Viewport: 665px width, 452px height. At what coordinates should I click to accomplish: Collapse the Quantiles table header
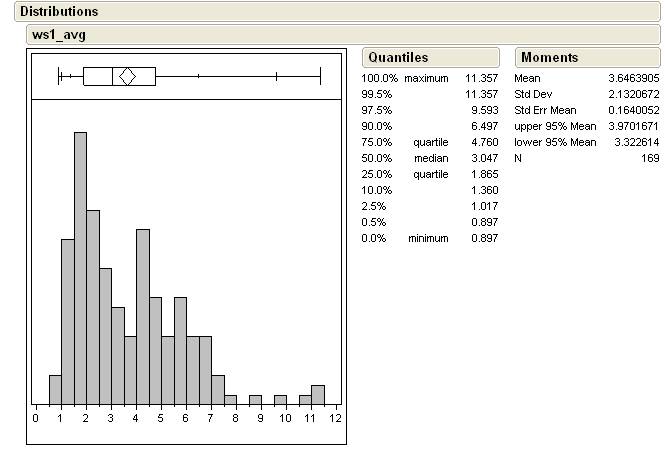pos(394,57)
